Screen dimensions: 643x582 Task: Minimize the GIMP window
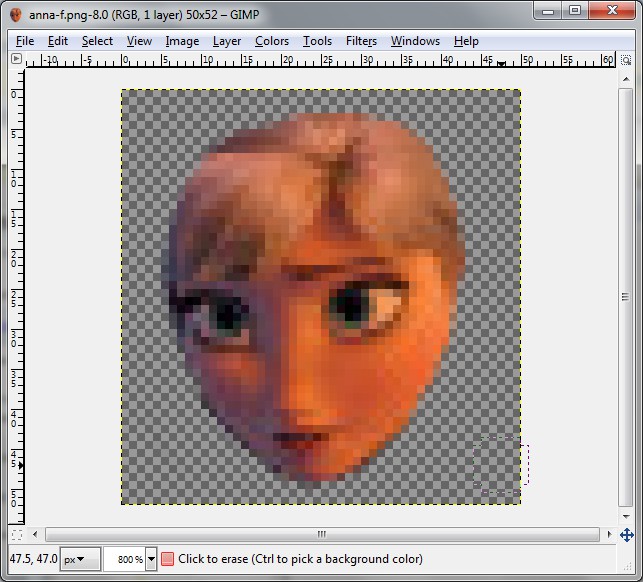tap(548, 10)
